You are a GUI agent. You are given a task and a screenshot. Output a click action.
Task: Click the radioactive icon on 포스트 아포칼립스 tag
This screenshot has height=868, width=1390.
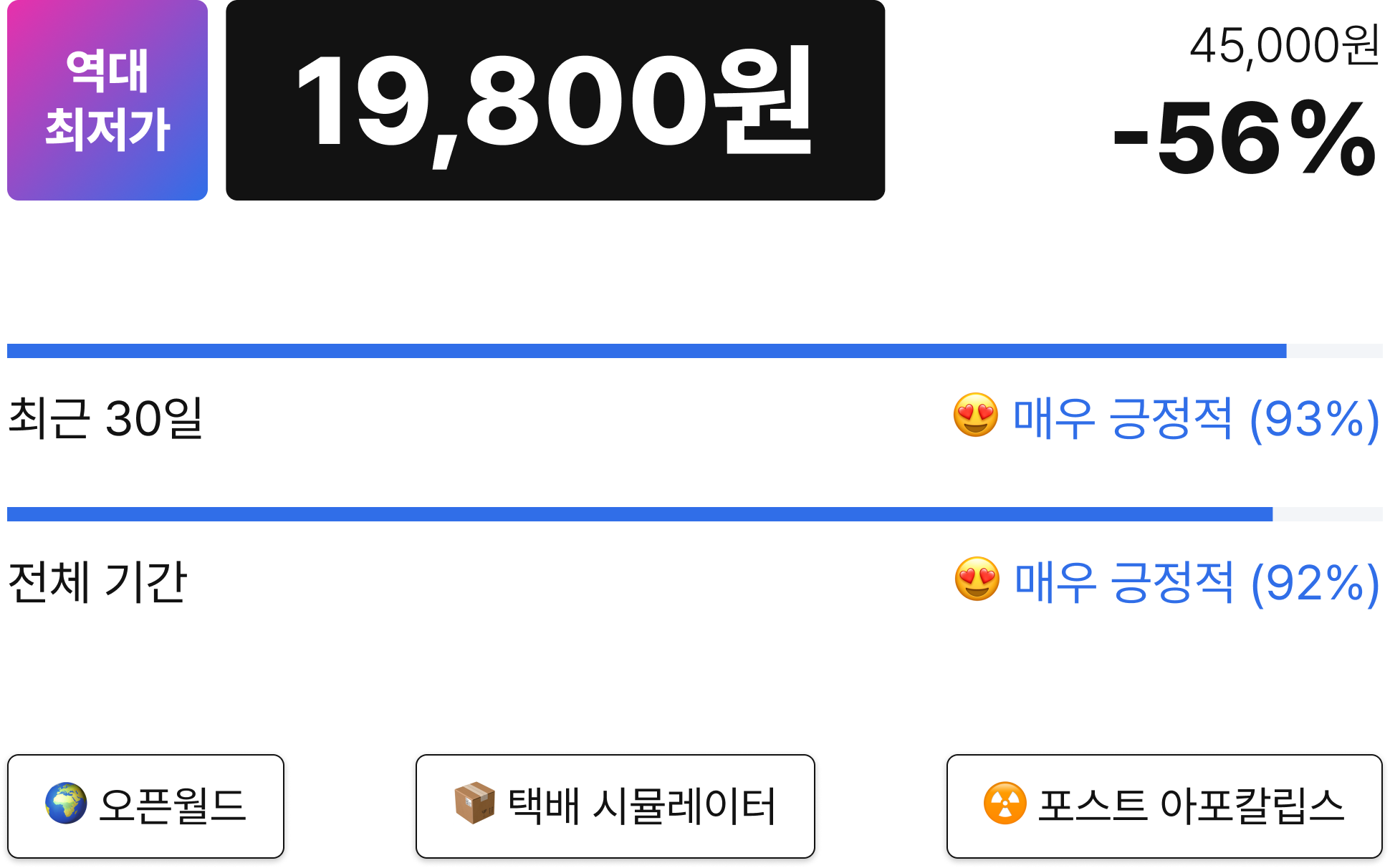[x=1005, y=804]
